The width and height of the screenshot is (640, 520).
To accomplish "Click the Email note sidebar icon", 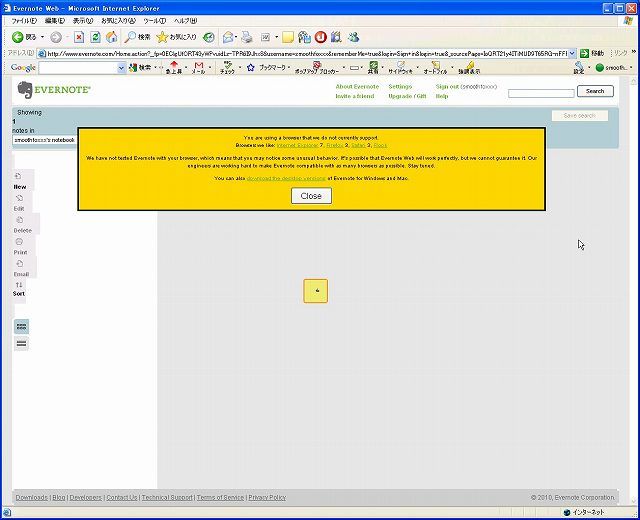I will coord(21,269).
